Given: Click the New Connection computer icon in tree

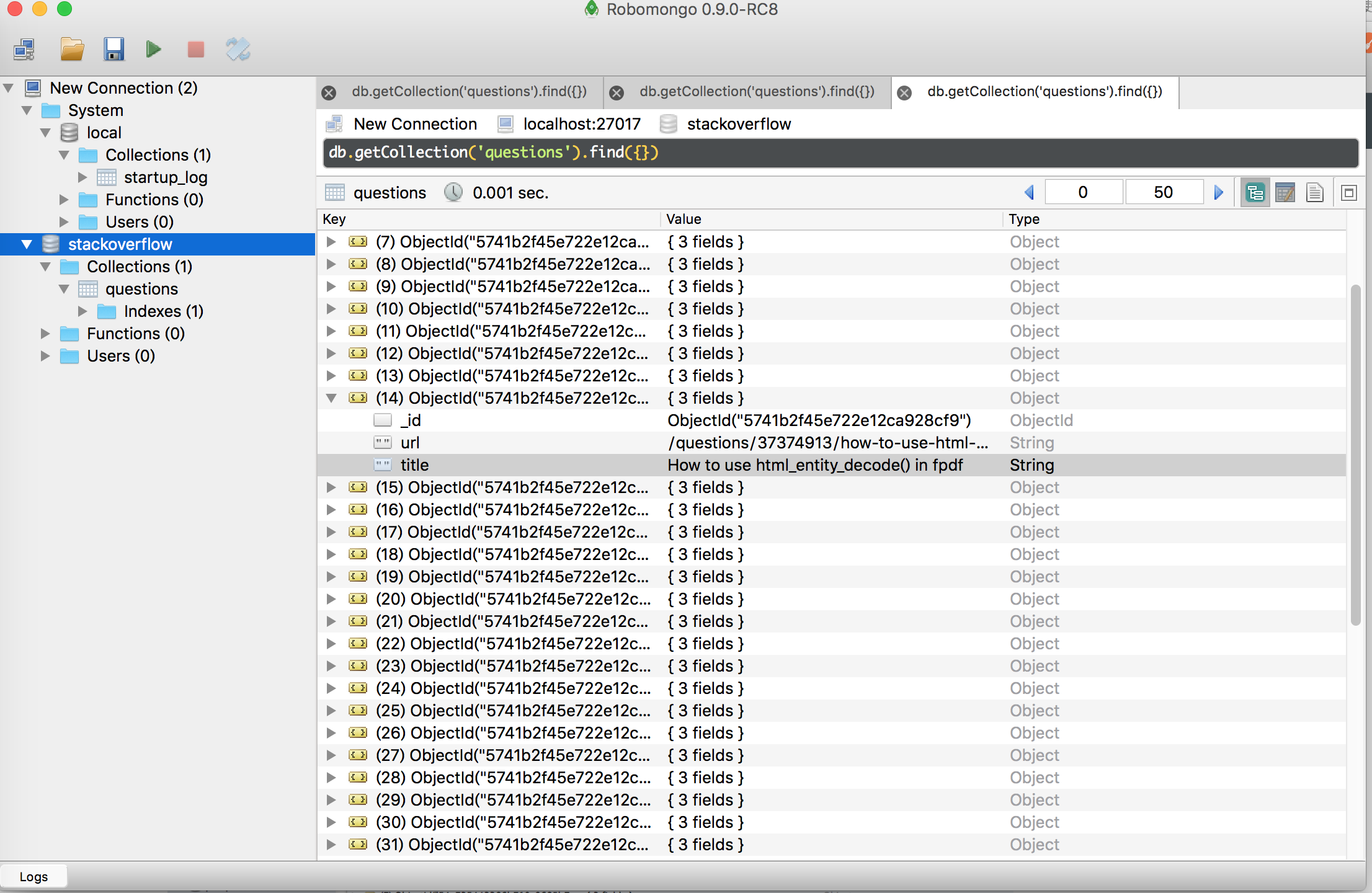Looking at the screenshot, I should [33, 88].
